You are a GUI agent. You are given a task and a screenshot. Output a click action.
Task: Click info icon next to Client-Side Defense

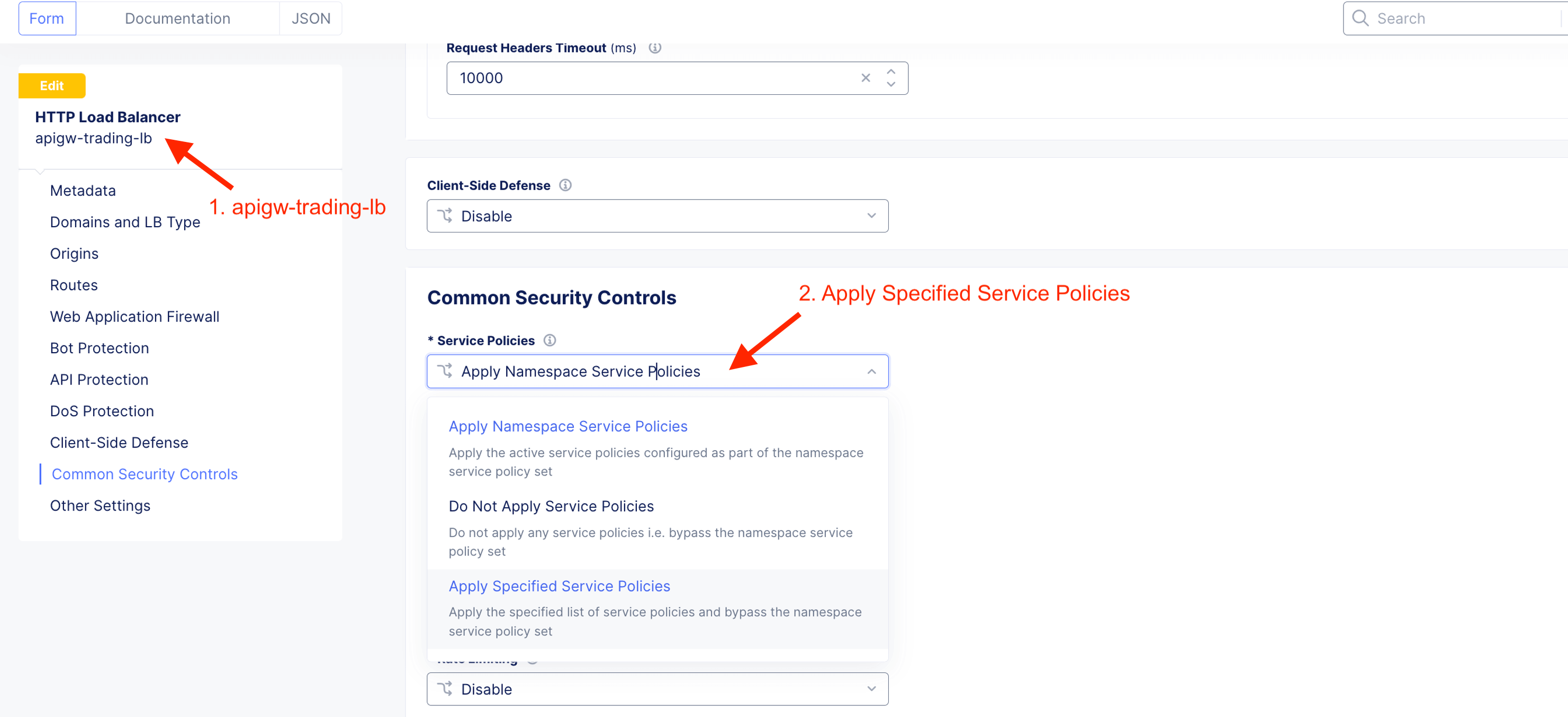tap(565, 185)
